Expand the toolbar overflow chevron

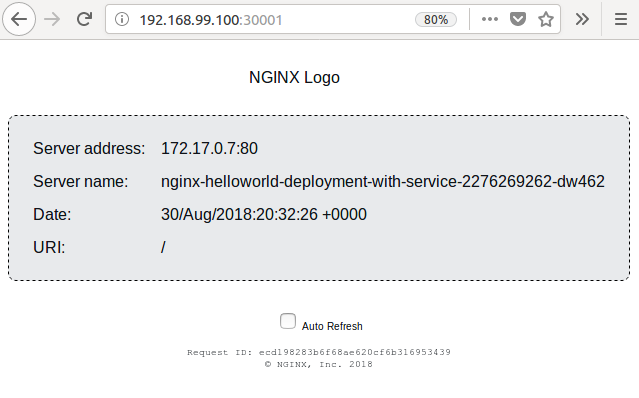tap(582, 19)
